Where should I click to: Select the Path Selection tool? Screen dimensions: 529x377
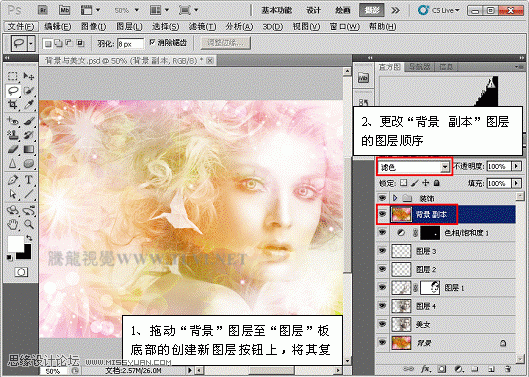(x=12, y=194)
